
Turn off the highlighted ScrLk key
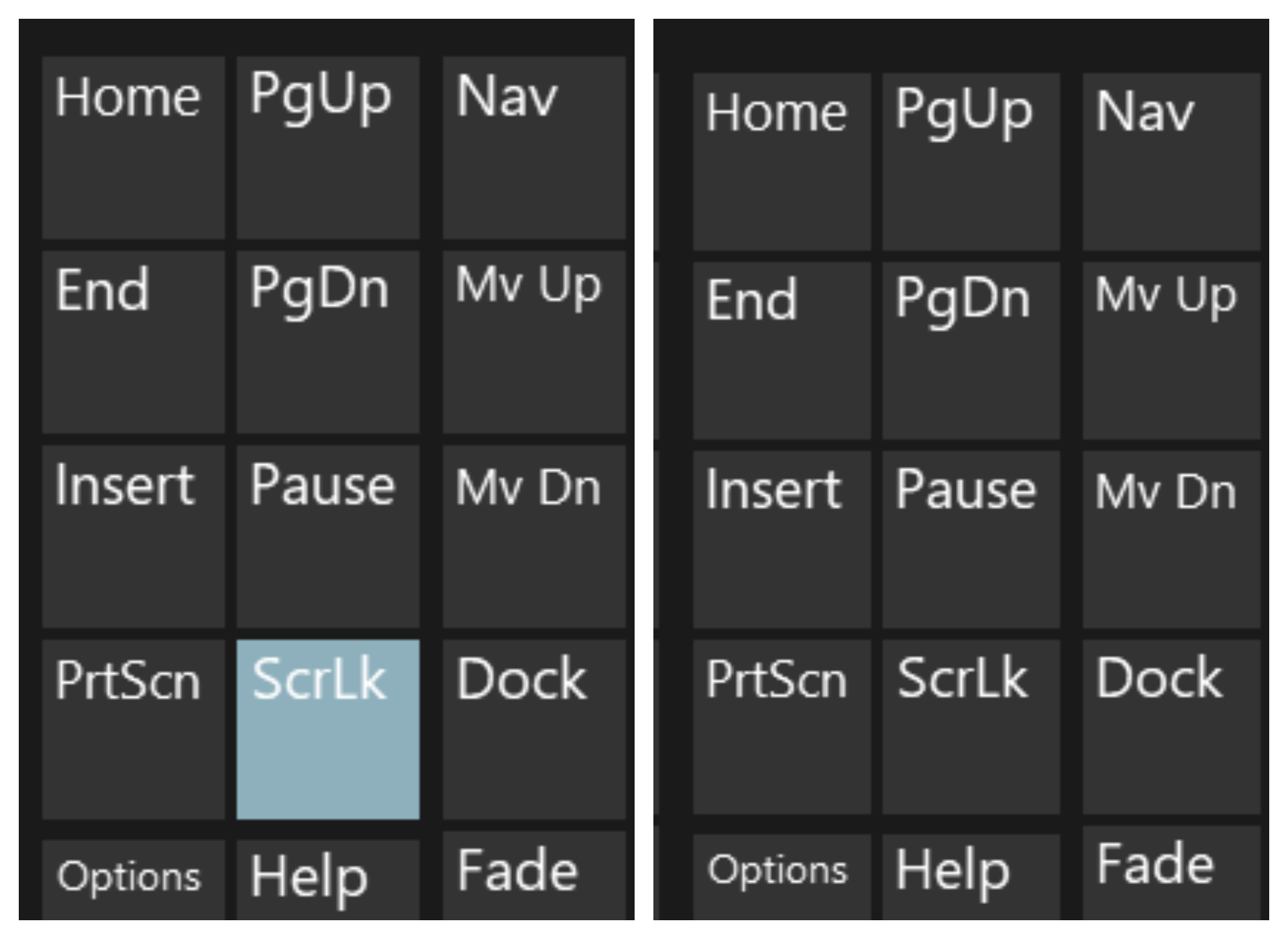[327, 729]
